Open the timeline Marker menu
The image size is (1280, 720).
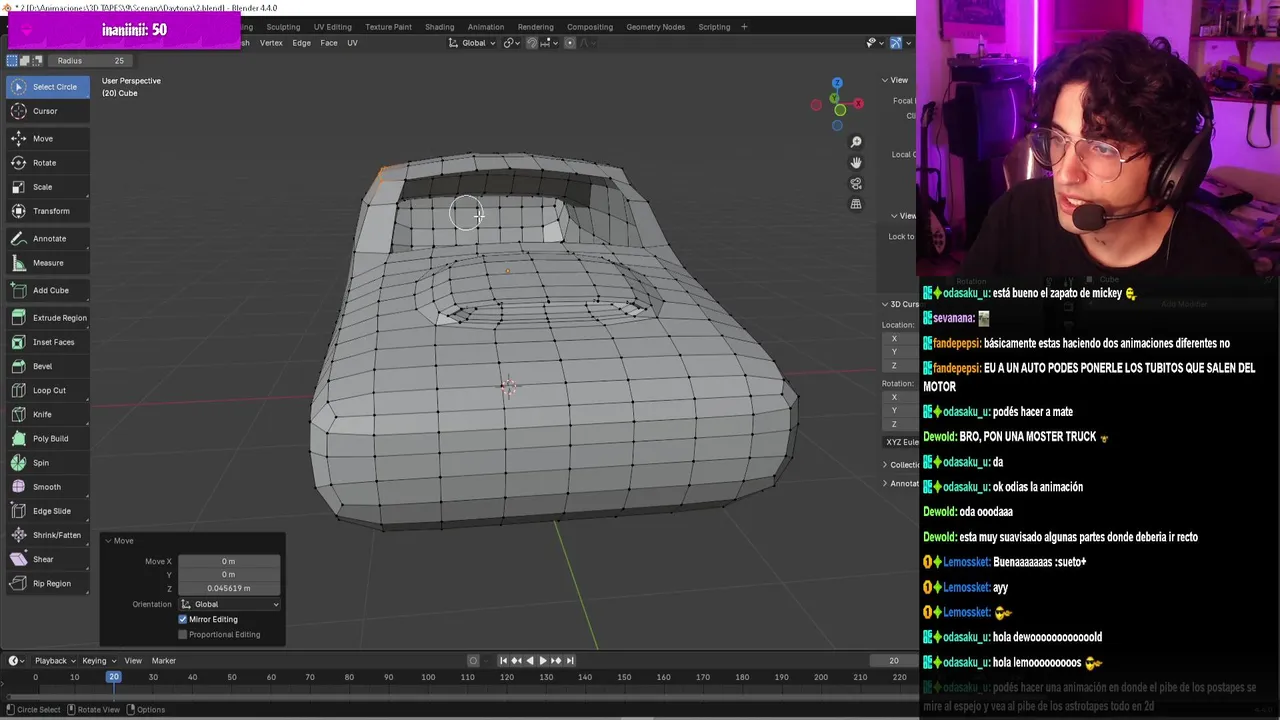tap(164, 660)
